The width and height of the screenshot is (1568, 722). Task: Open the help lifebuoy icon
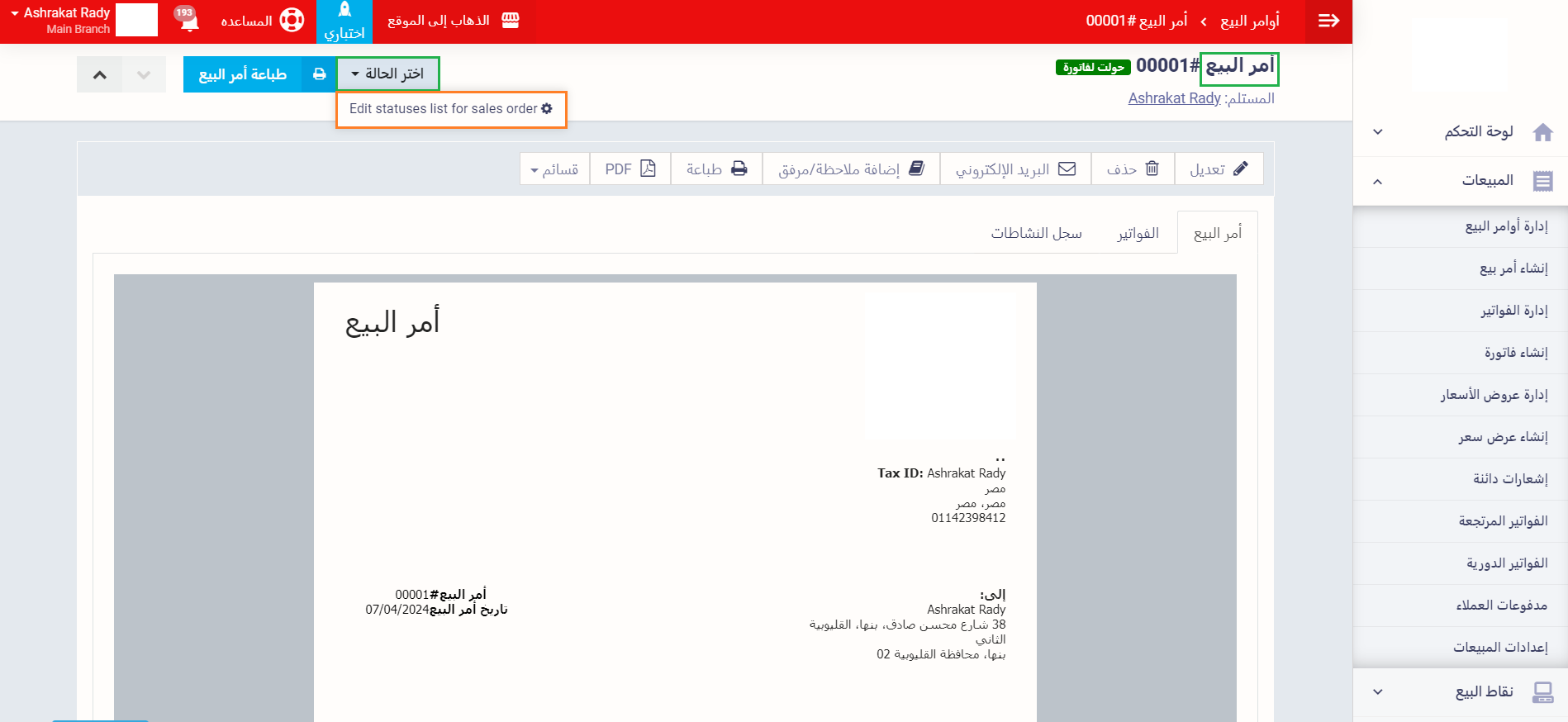(x=292, y=21)
